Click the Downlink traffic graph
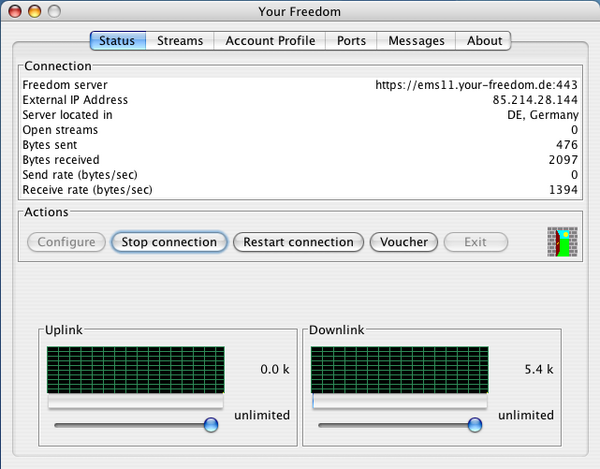600x469 pixels. tap(400, 370)
